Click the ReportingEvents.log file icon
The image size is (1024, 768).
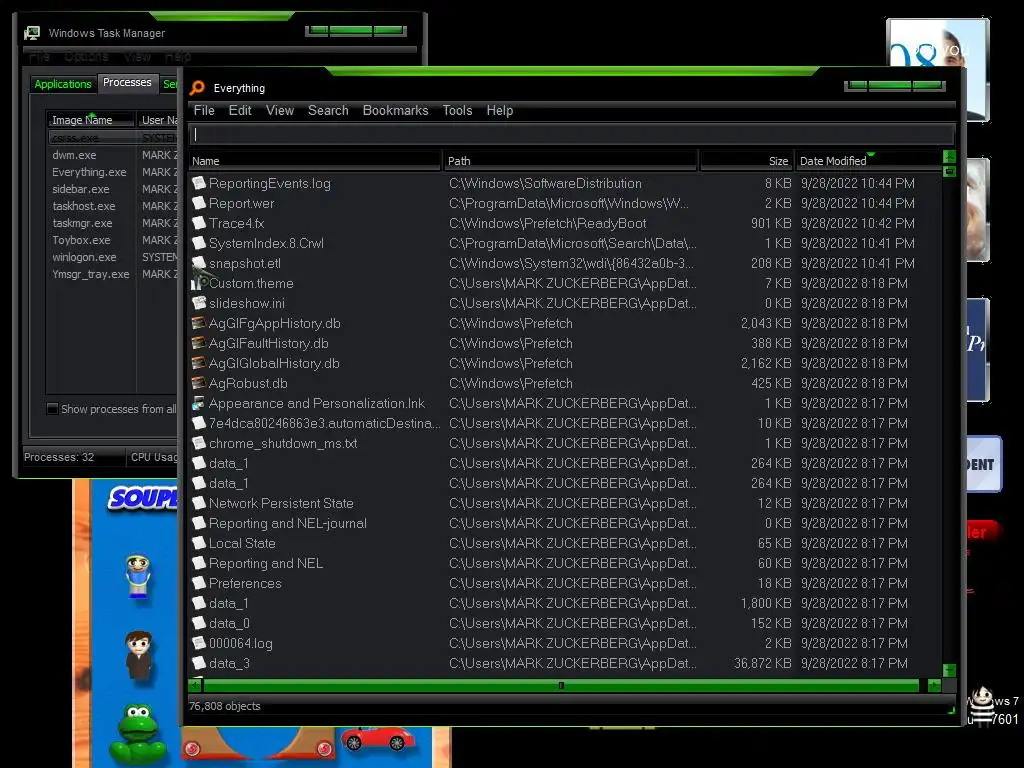point(199,184)
